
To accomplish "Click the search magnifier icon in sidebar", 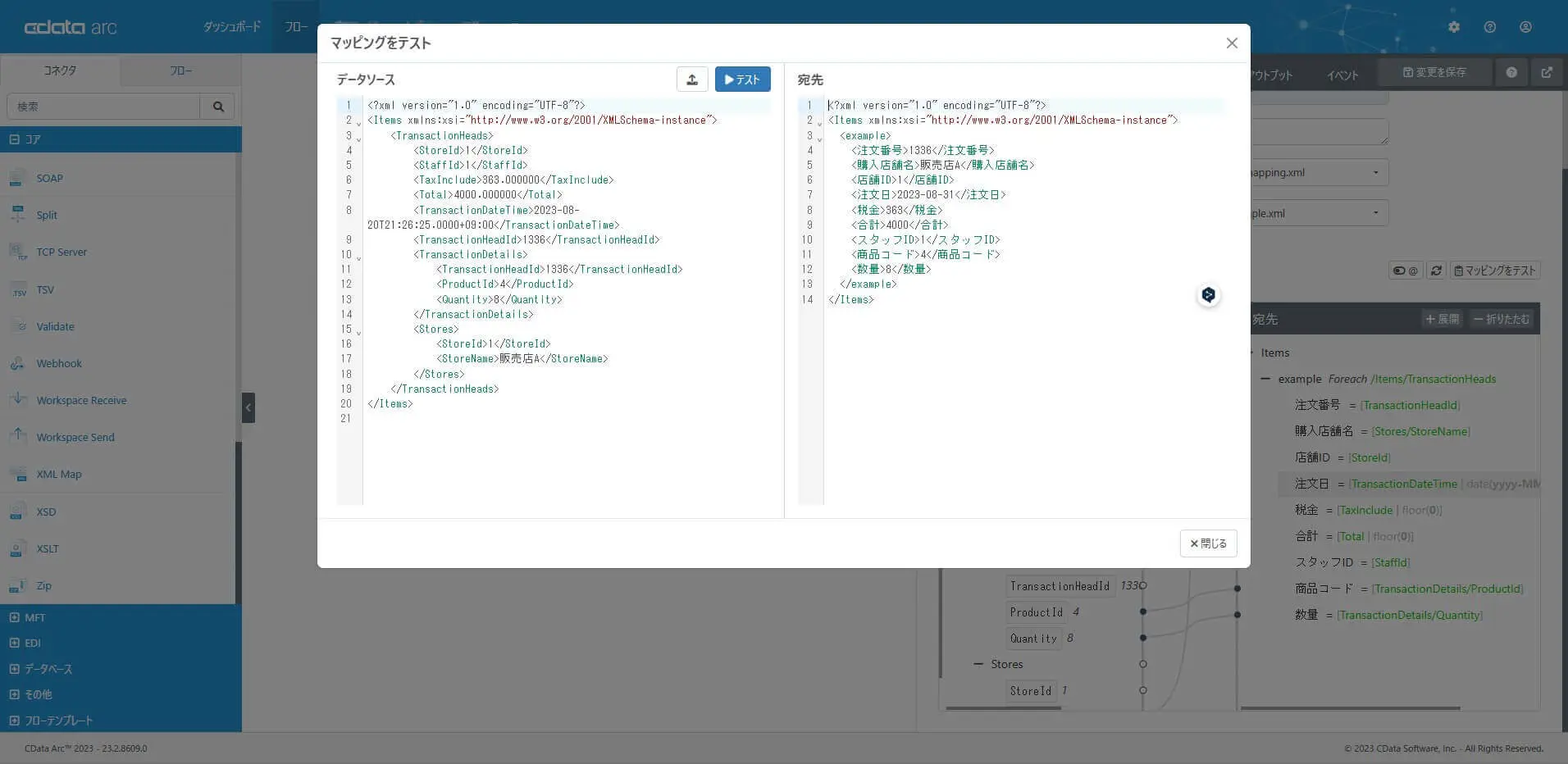I will click(x=218, y=107).
